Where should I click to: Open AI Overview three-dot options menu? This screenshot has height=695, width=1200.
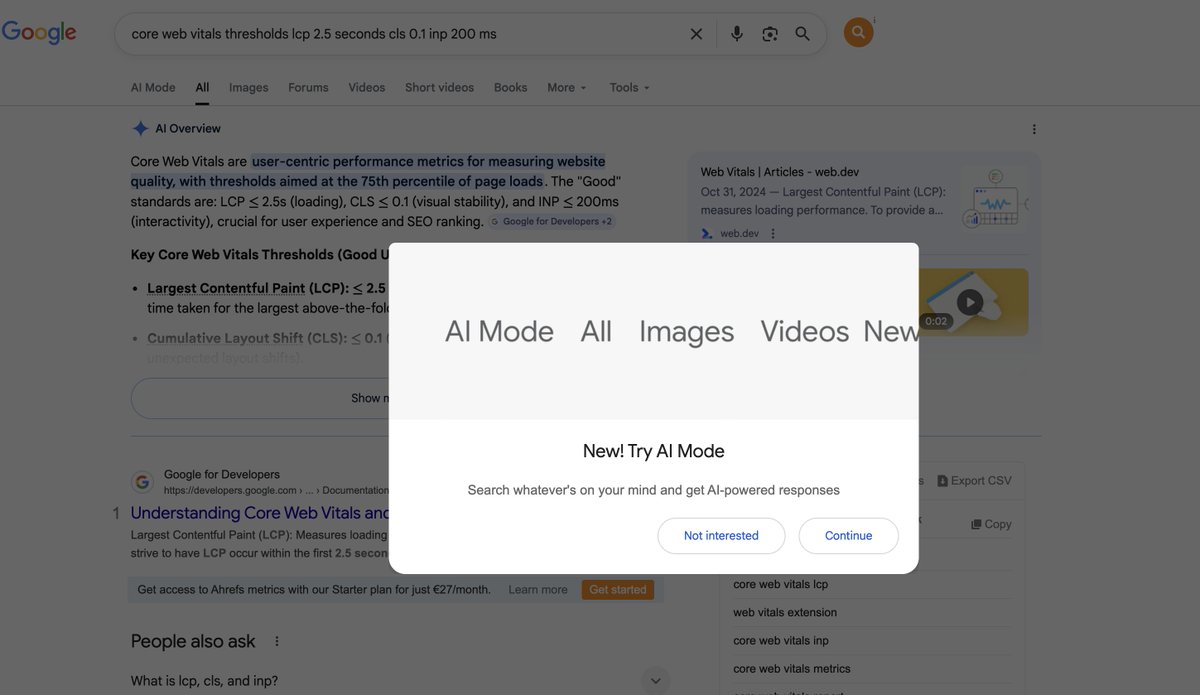pos(1034,129)
